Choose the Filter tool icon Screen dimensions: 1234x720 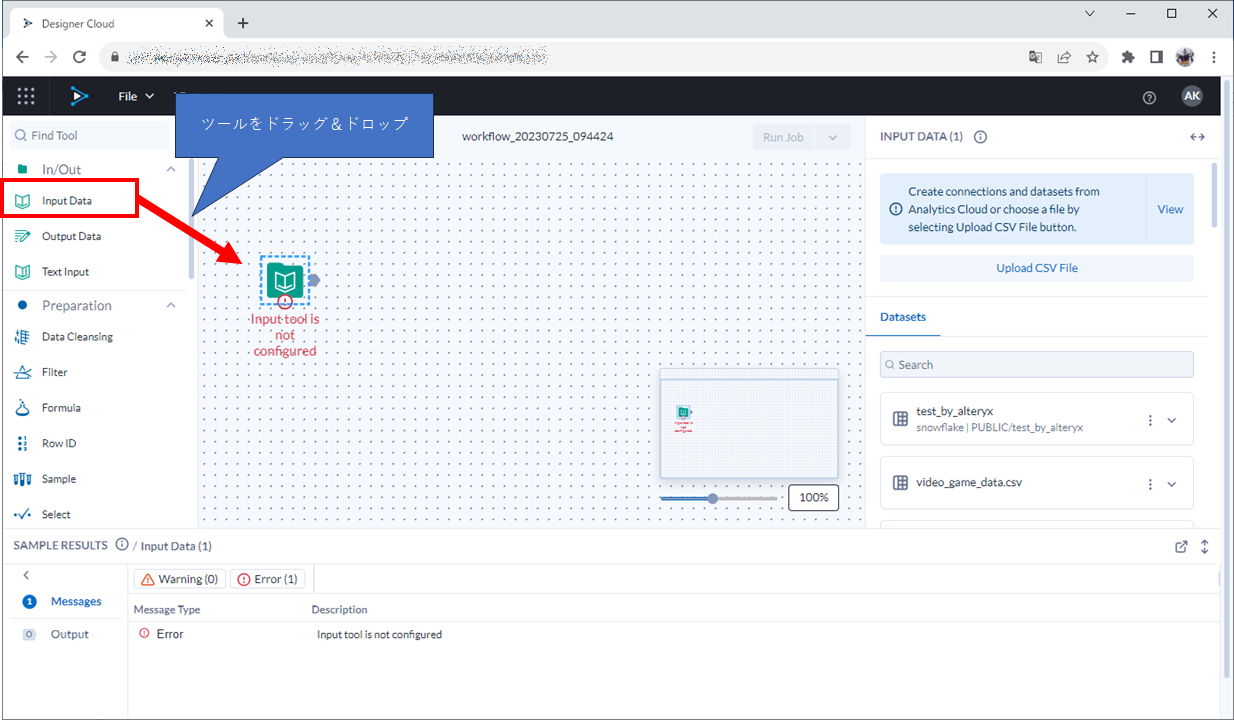click(x=23, y=372)
